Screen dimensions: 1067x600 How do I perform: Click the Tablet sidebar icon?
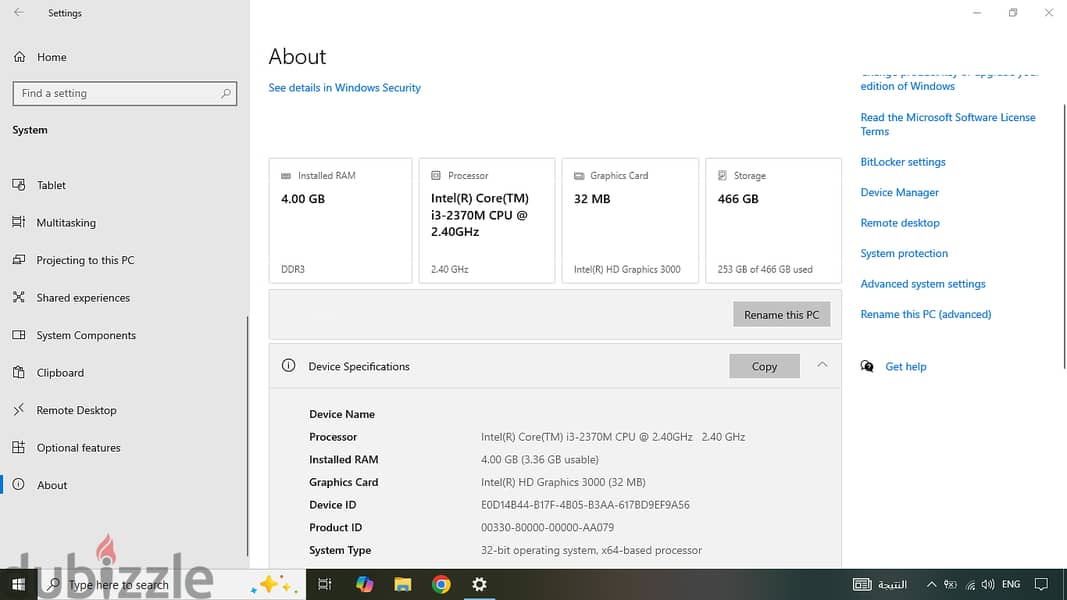coord(18,184)
